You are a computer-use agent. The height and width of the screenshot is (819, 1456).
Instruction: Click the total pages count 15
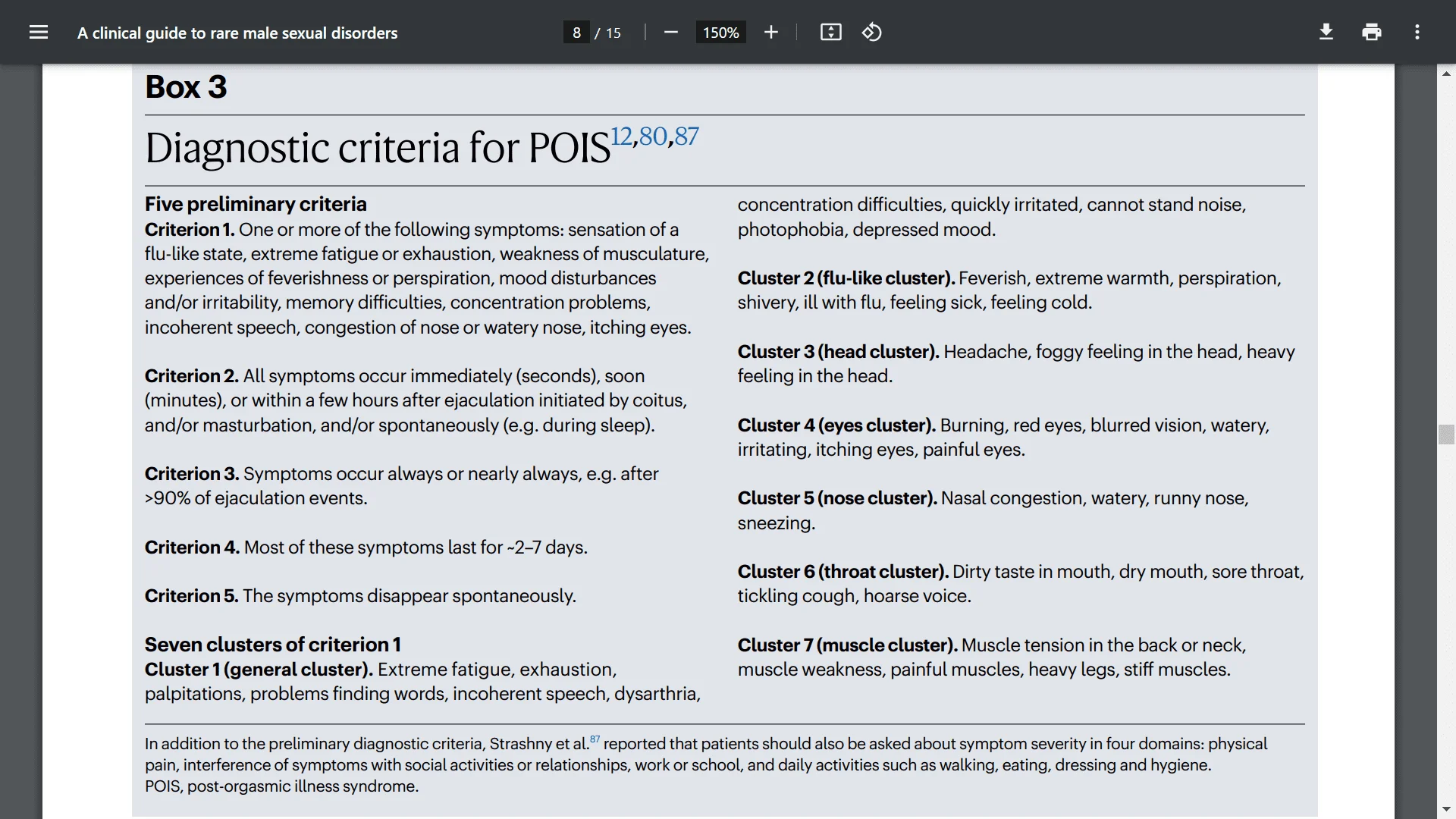coord(613,33)
